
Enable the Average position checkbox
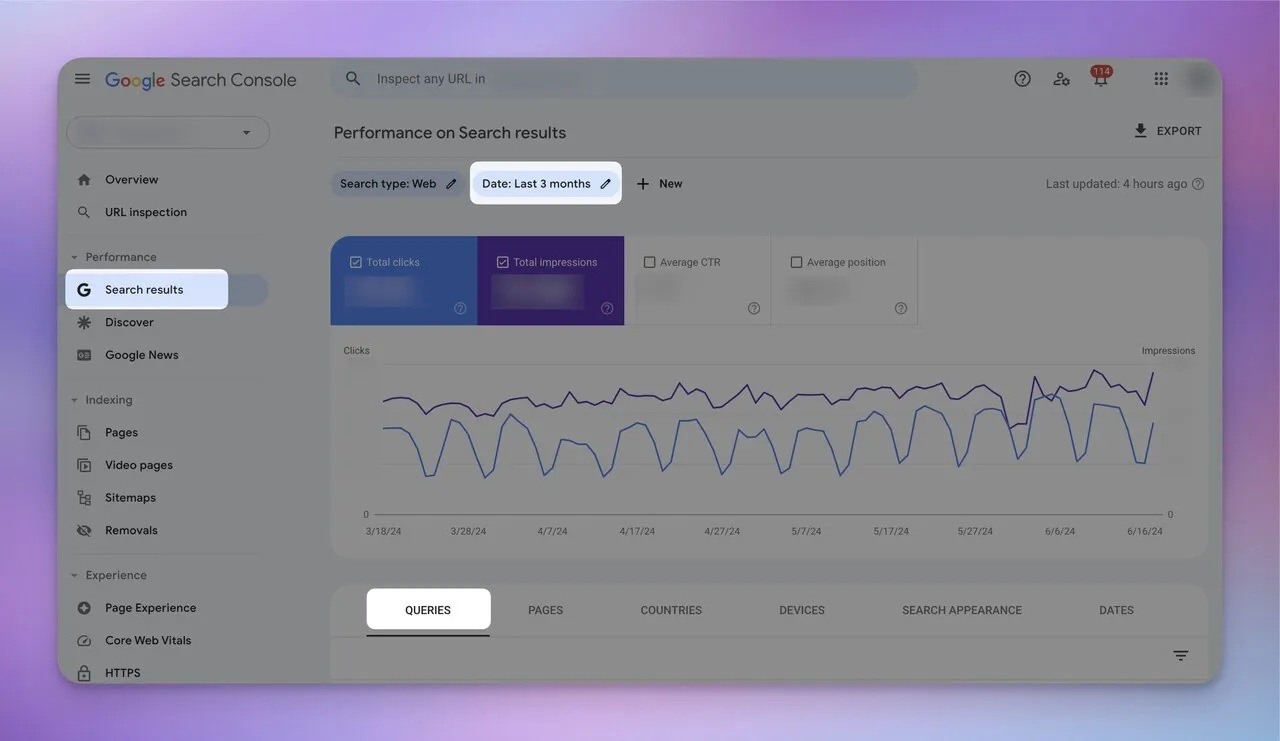coord(797,262)
